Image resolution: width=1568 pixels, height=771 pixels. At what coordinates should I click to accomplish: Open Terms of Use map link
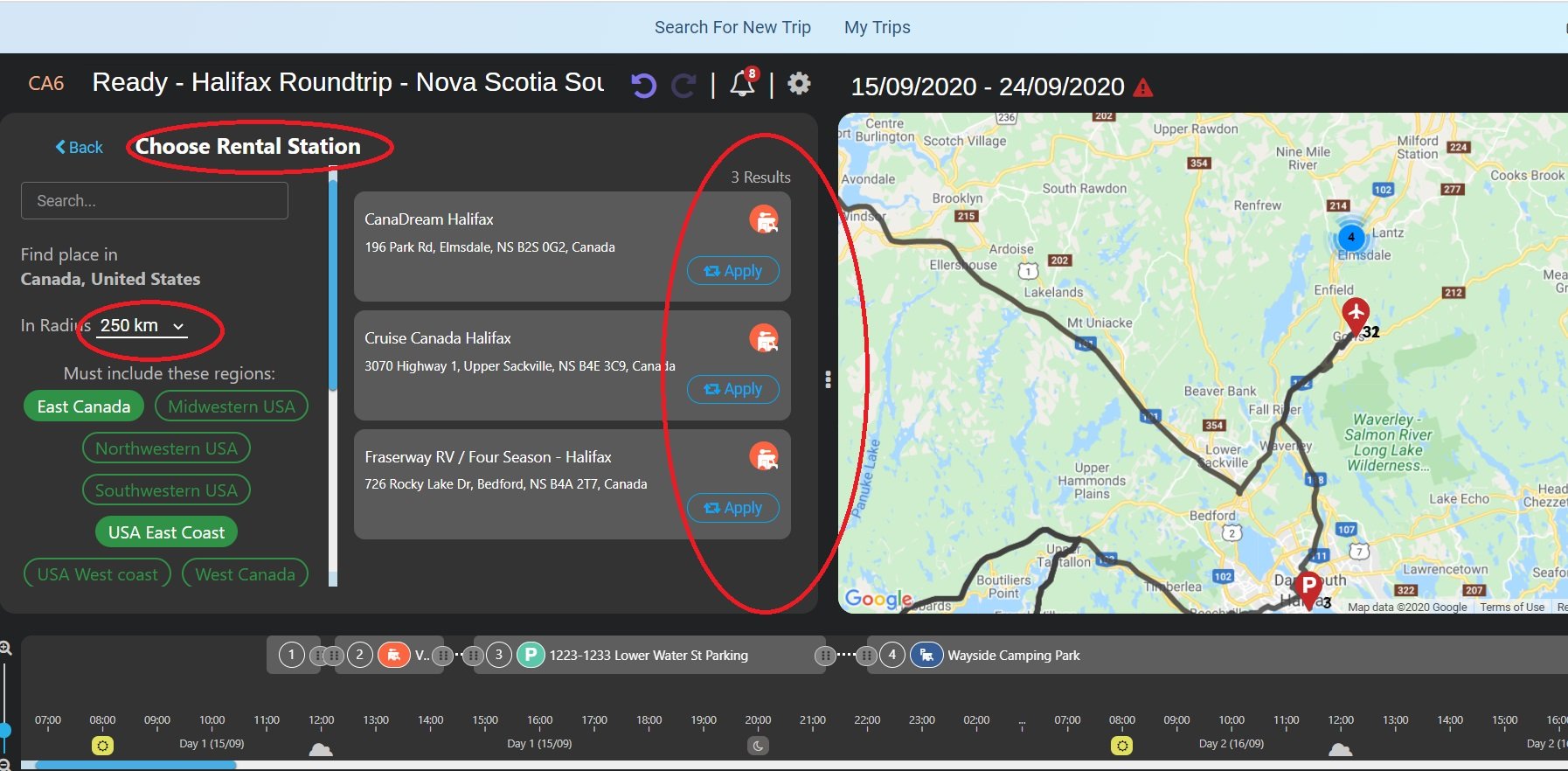[x=1512, y=607]
